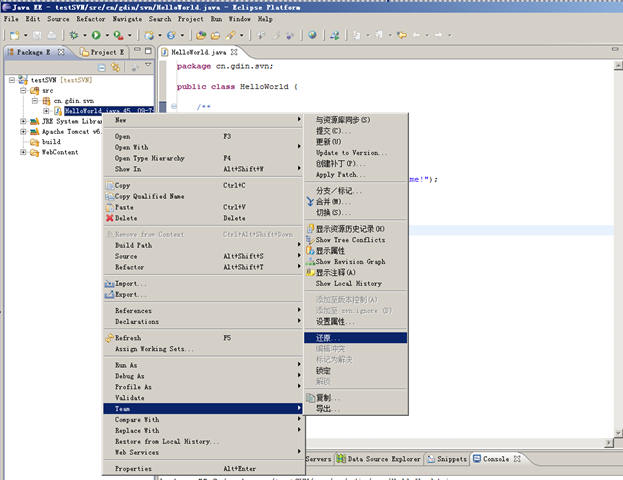Screen dimensions: 623x480
Task: Open Replace With context menu item
Action: click(x=203, y=430)
